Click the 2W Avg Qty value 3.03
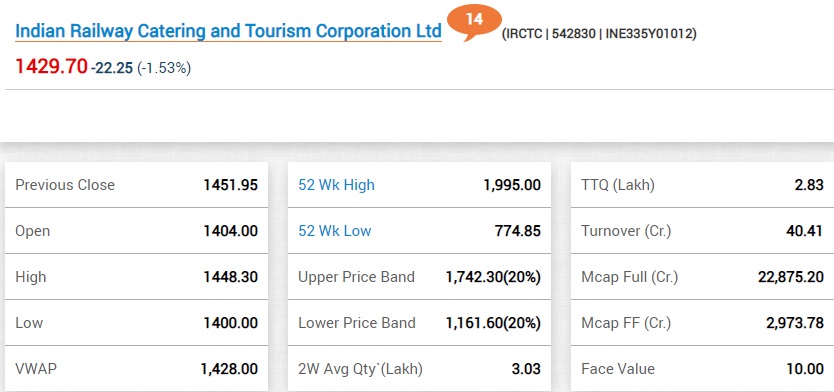 coord(526,369)
